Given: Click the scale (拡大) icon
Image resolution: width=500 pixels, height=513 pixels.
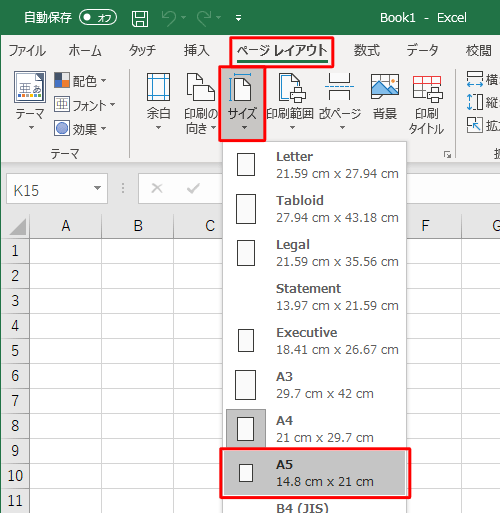Looking at the screenshot, I should coord(475,125).
